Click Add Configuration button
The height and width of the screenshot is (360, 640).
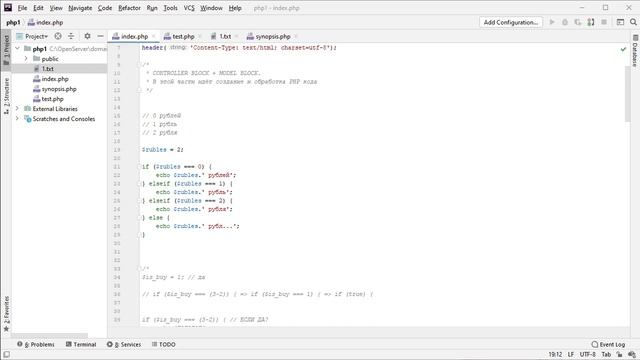click(511, 22)
